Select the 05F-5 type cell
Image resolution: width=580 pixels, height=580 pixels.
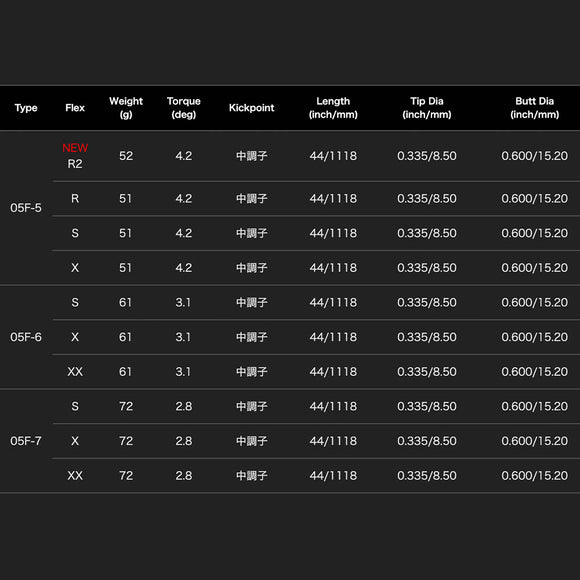tap(26, 208)
